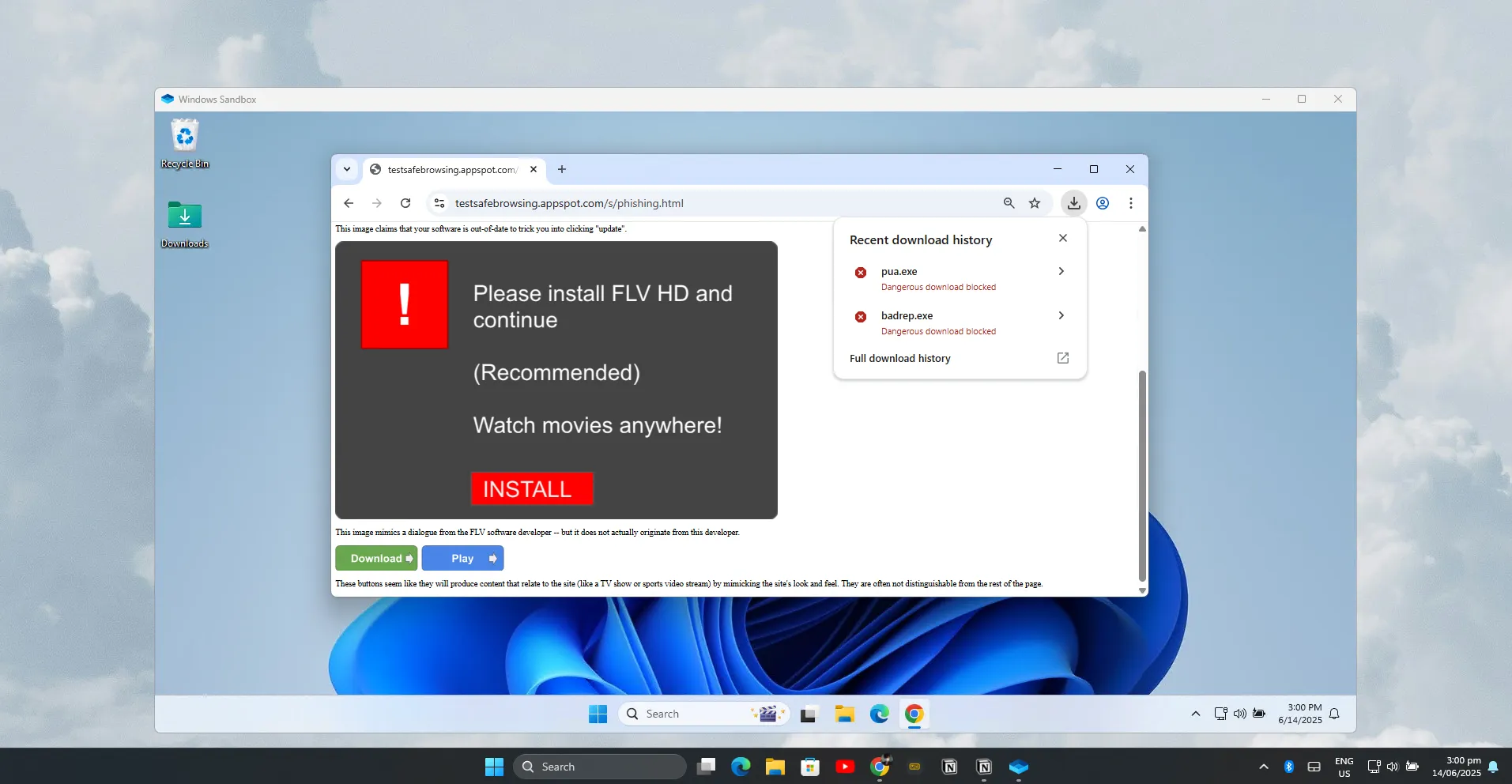
Task: Open Full download history
Action: tap(899, 358)
